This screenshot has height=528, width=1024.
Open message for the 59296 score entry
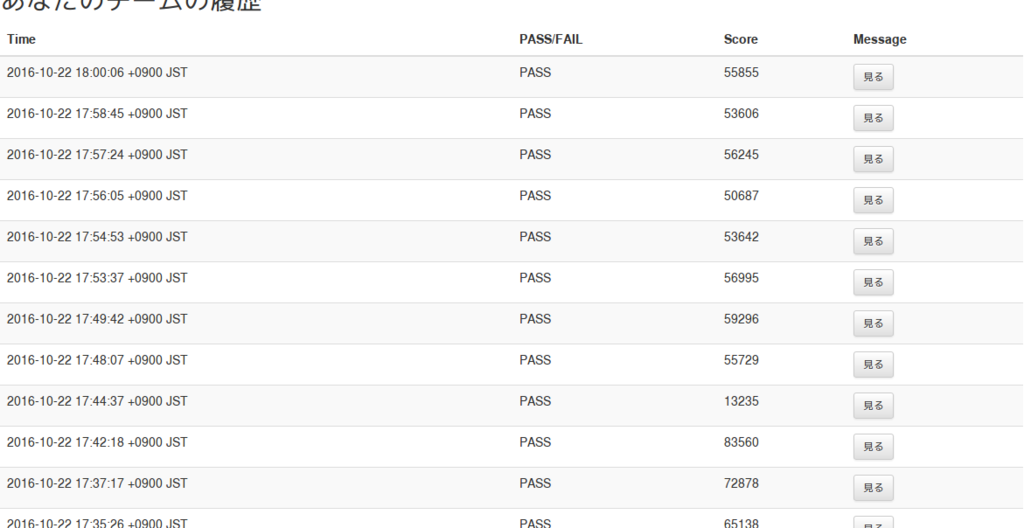pos(873,323)
